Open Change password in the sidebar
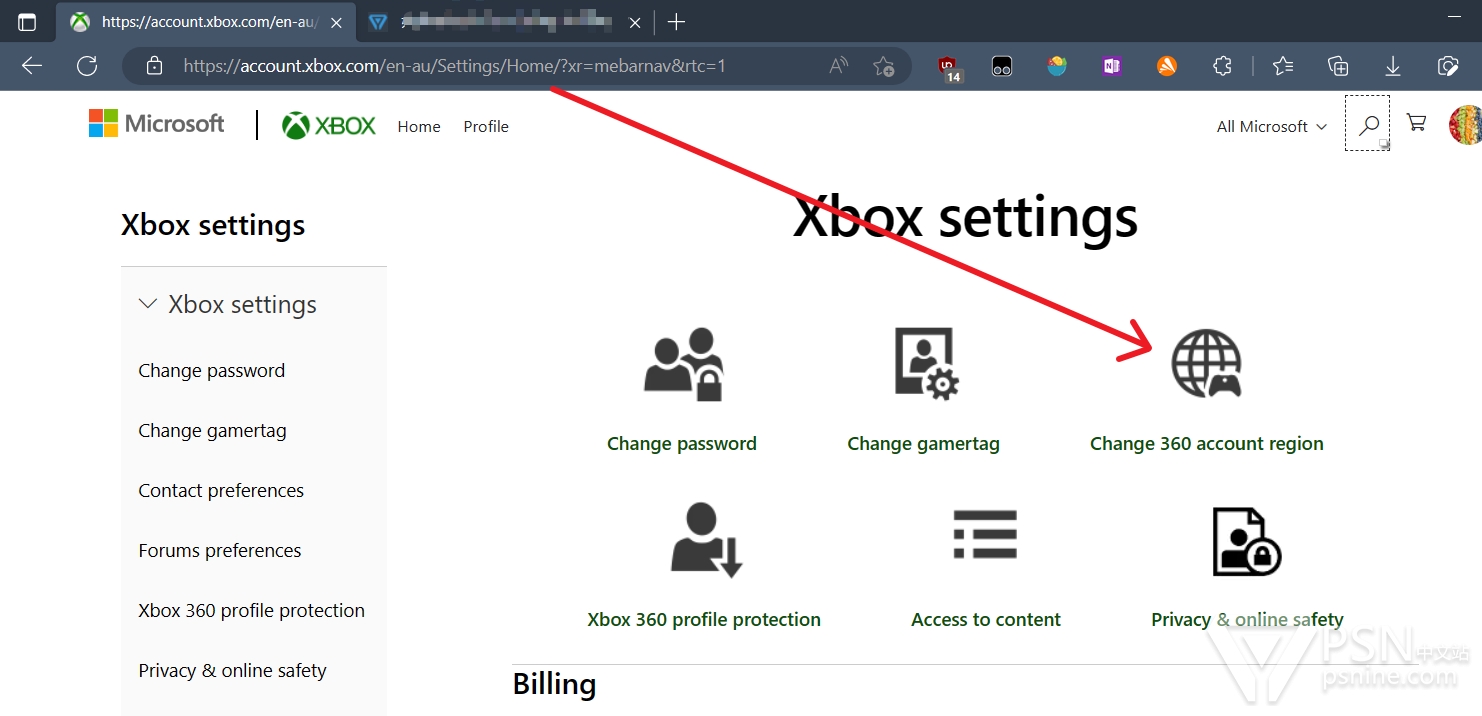This screenshot has width=1482, height=716. coord(212,371)
